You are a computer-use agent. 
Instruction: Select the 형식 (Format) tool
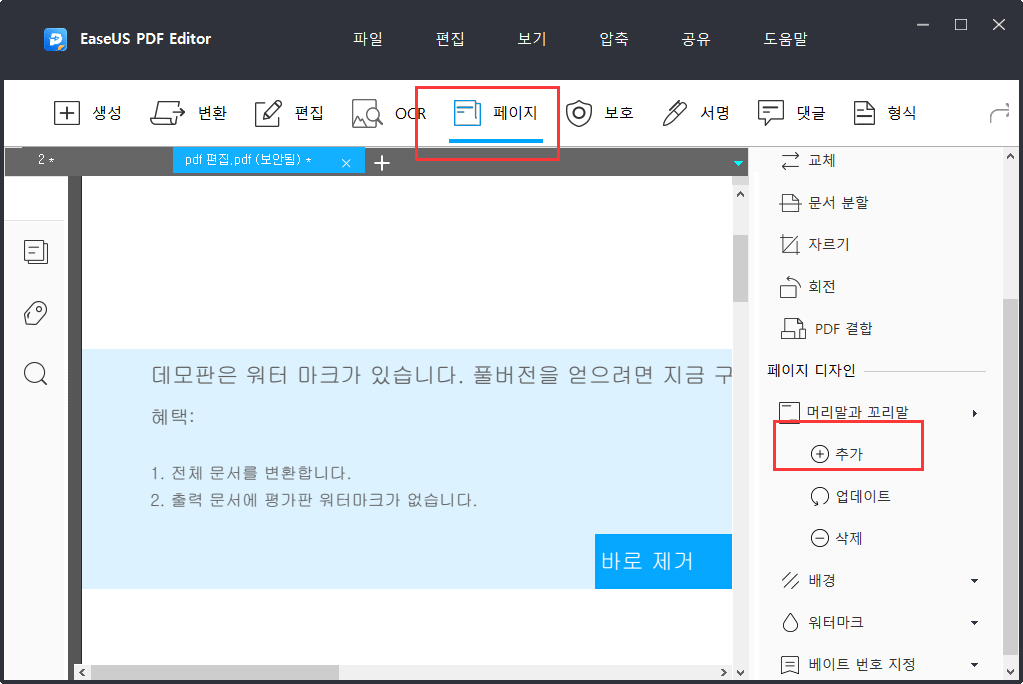pos(886,113)
